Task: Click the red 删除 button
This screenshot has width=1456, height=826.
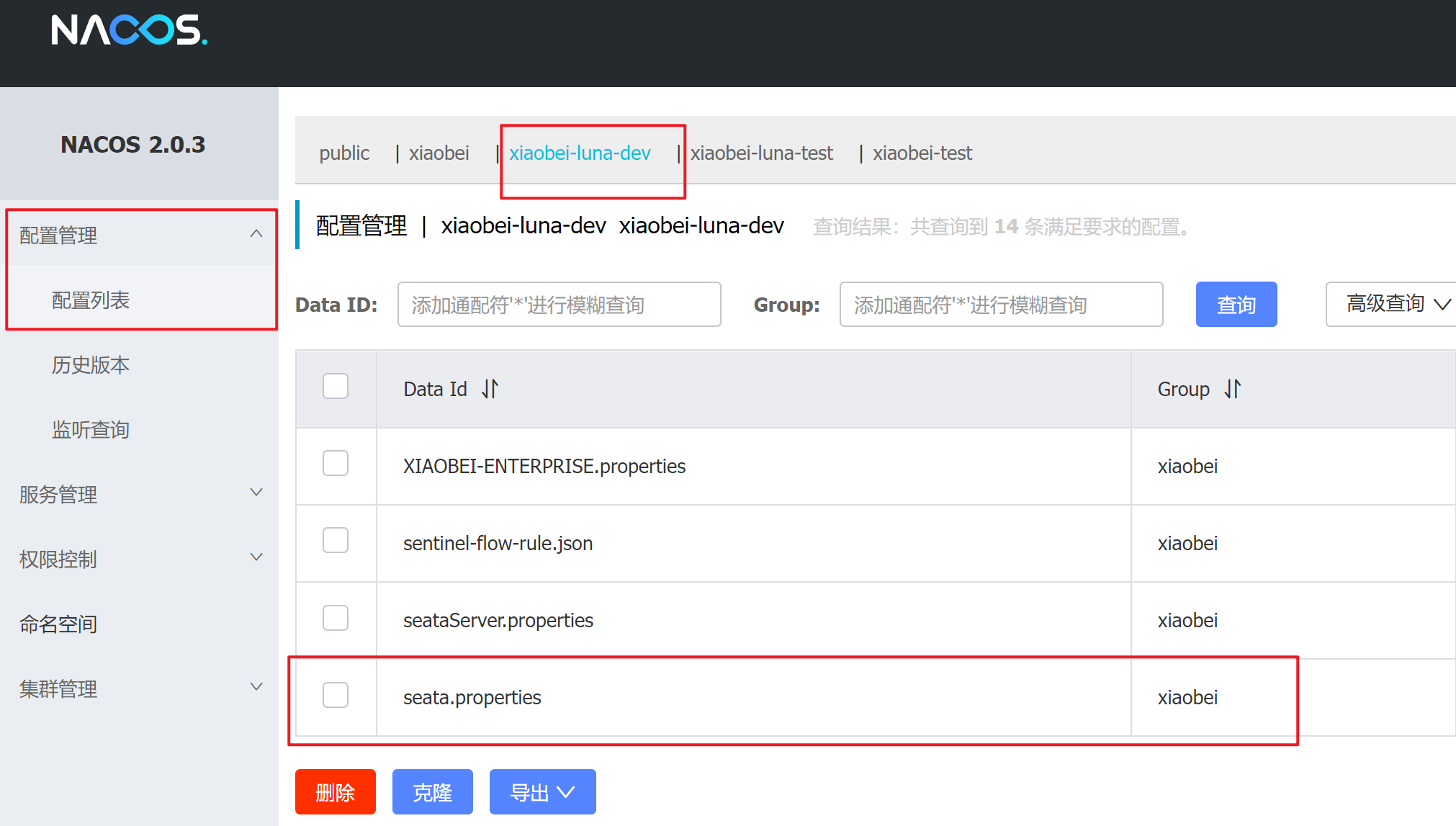Action: coord(335,792)
